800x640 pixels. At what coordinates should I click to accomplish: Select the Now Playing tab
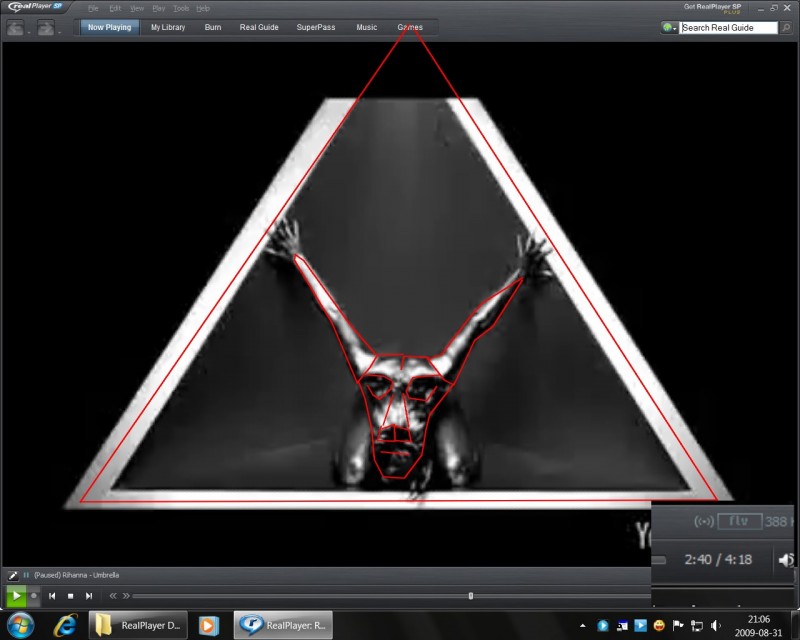pos(109,28)
